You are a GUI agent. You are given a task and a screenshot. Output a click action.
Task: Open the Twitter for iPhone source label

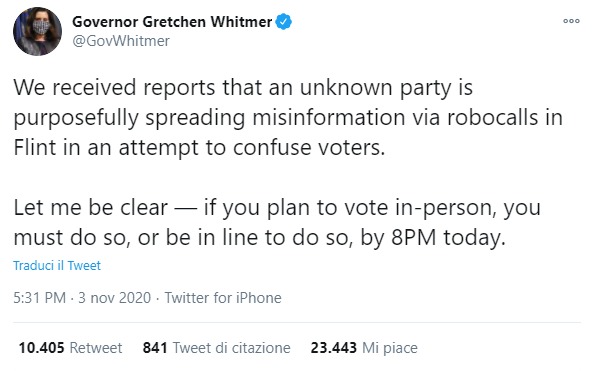[223, 298]
